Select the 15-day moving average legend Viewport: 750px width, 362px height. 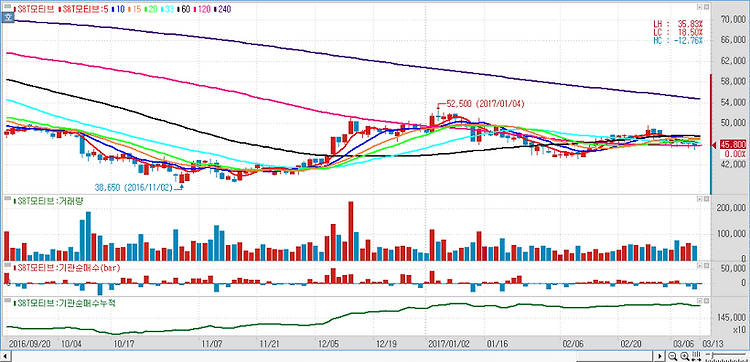point(135,9)
